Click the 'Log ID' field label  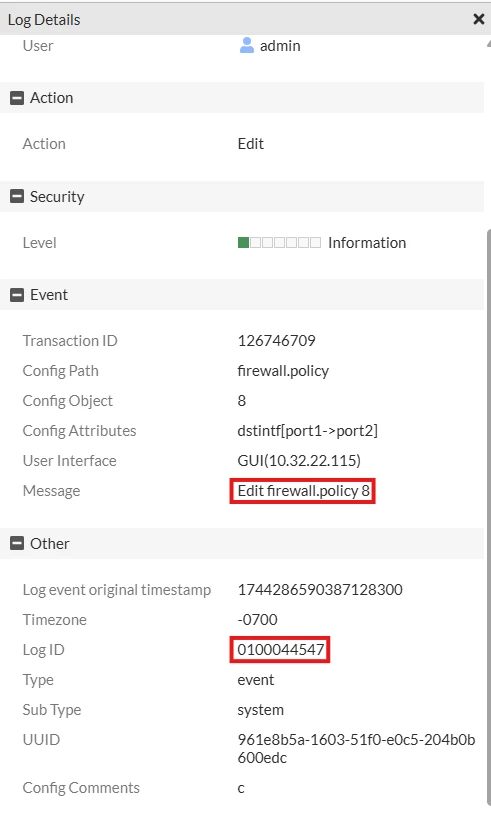(44, 650)
